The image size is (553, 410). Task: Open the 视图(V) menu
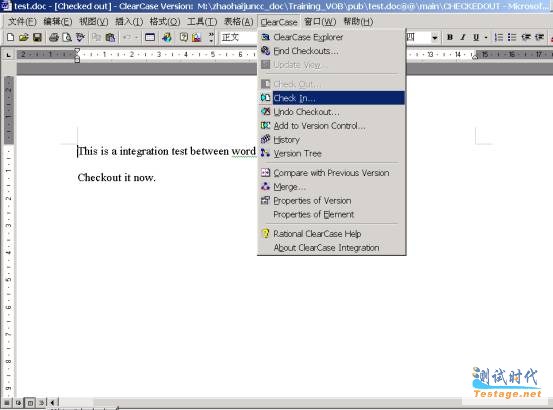[94, 22]
